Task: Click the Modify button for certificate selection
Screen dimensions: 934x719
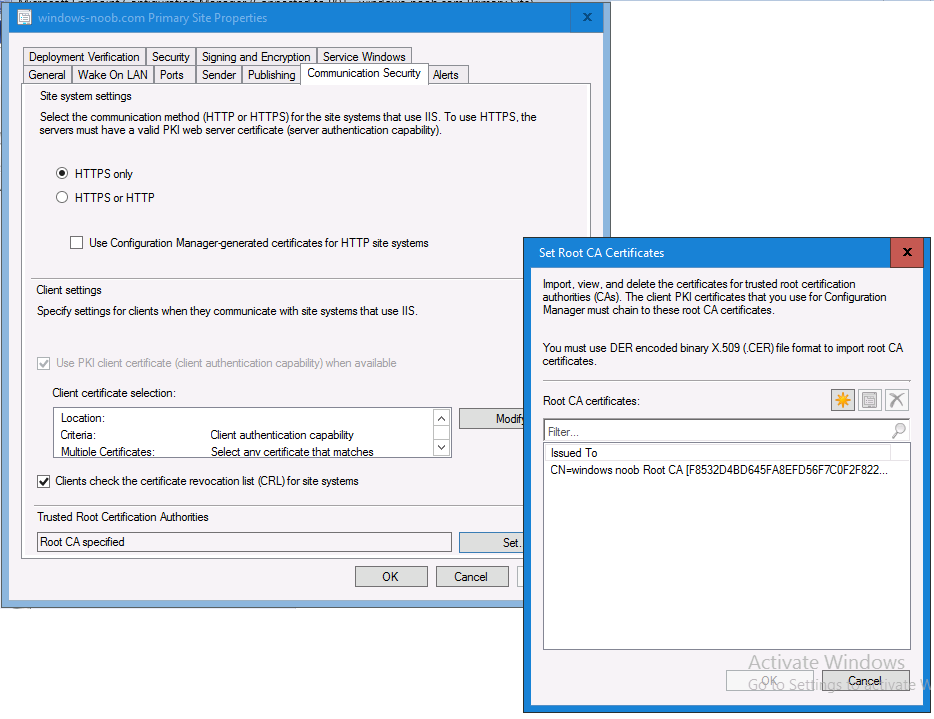Action: coord(492,418)
